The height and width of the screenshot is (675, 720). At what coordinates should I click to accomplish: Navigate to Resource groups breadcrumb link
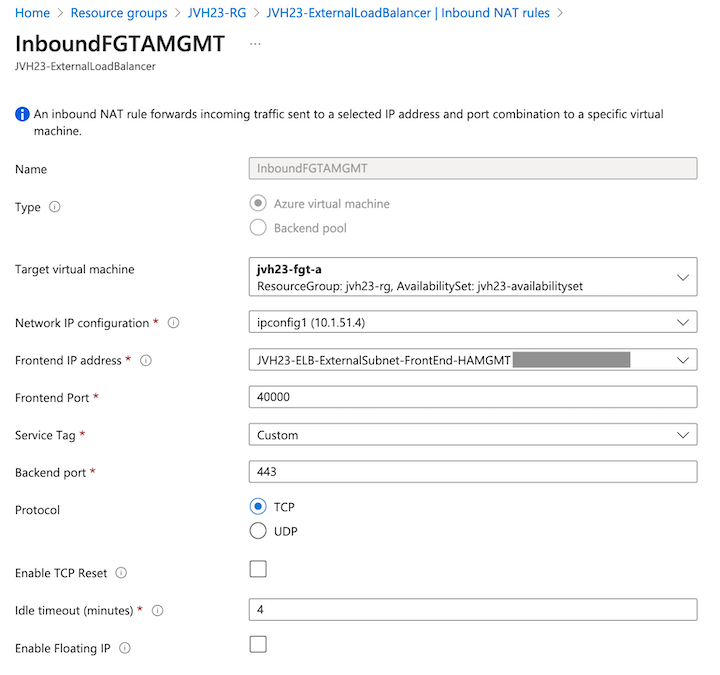(x=119, y=13)
